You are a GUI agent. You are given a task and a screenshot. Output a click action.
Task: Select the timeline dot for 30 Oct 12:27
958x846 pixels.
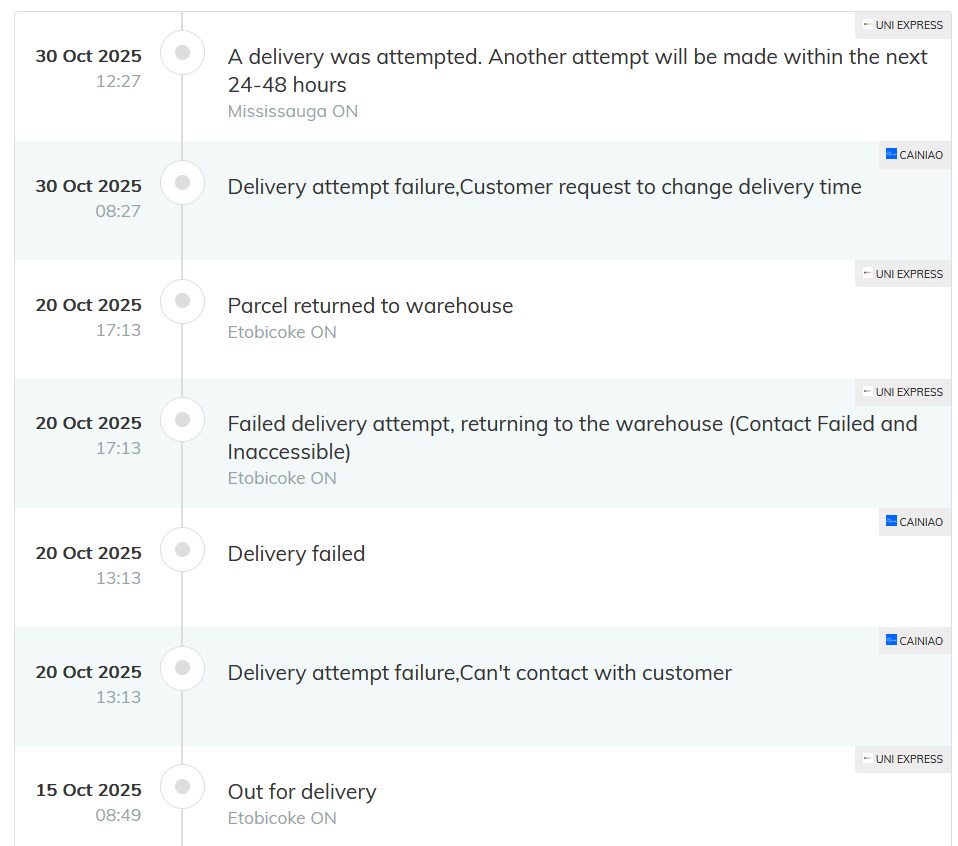click(182, 53)
